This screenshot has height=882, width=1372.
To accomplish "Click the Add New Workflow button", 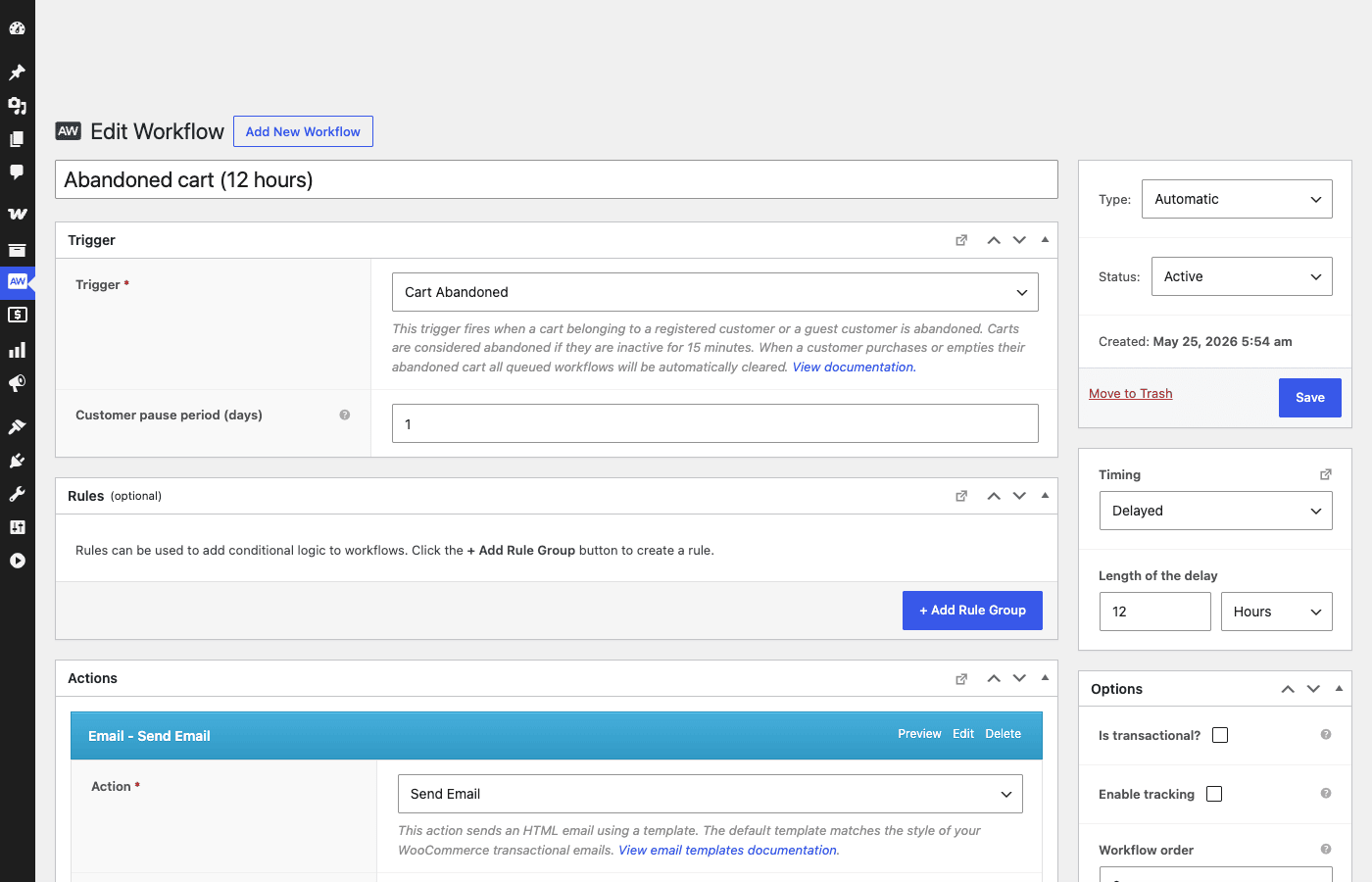I will (x=303, y=131).
